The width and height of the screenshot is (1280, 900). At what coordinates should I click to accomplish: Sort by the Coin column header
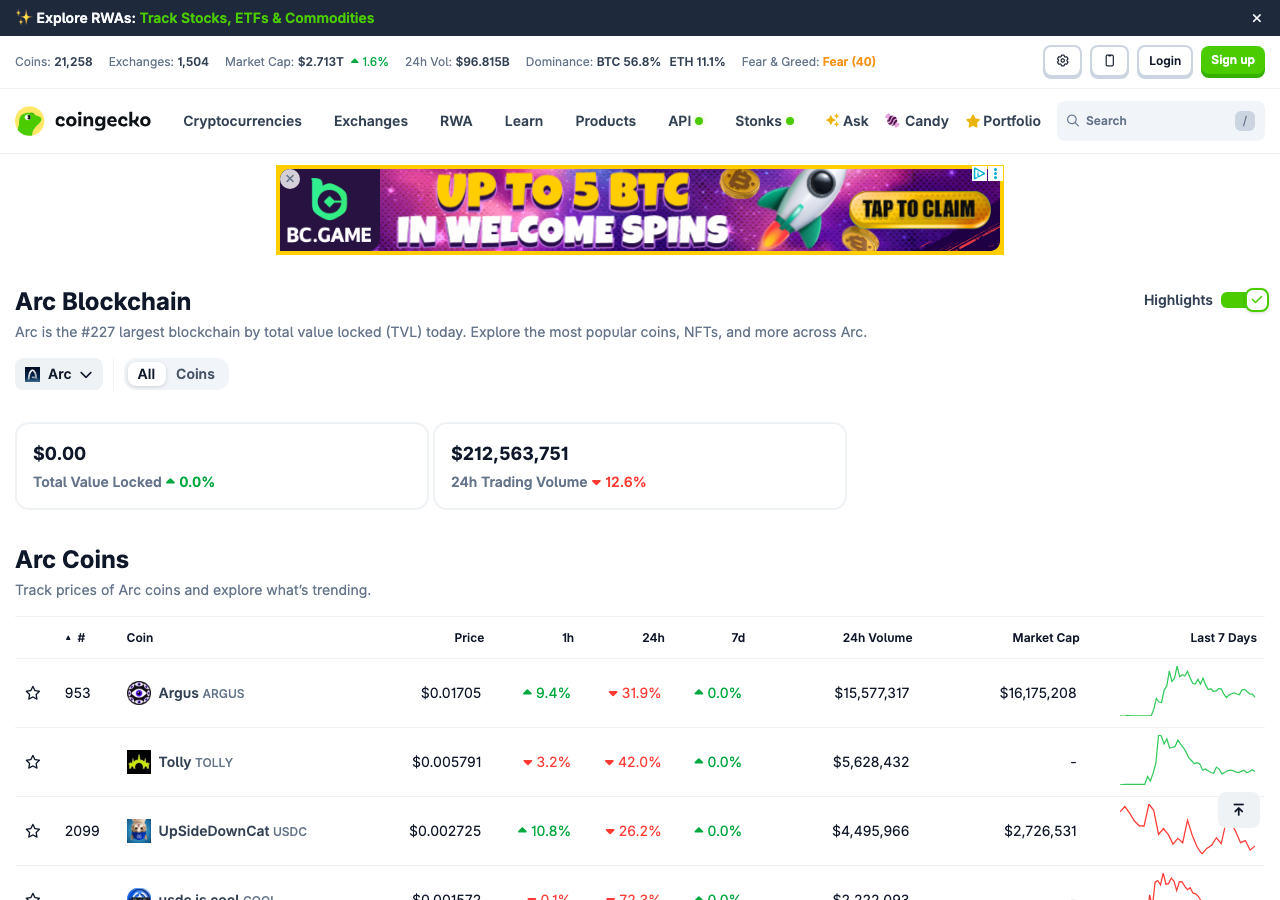pyautogui.click(x=140, y=638)
